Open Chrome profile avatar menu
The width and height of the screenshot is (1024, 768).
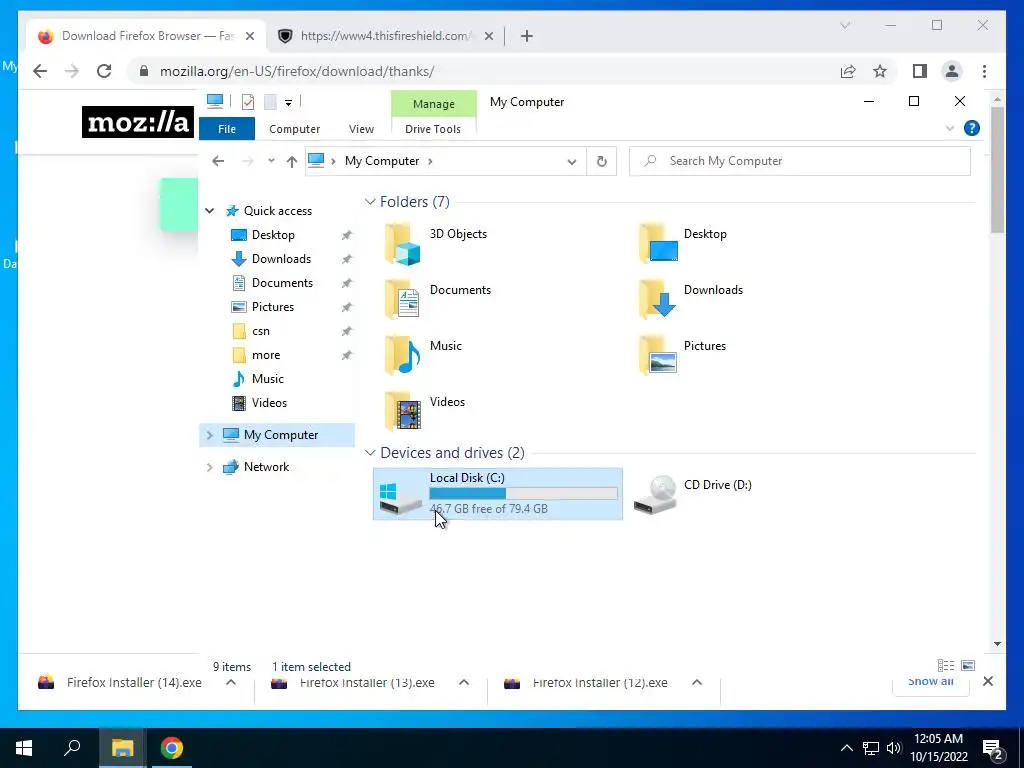(952, 71)
